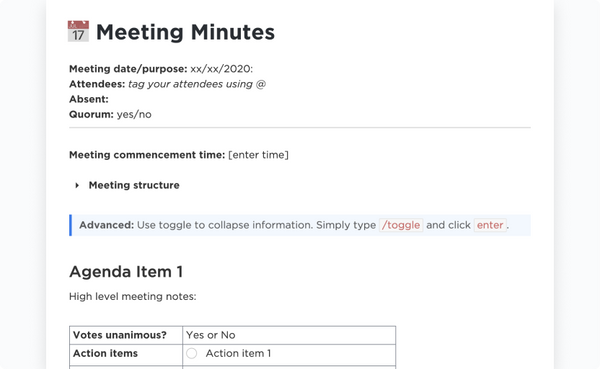Click the 'Yes or No' table cell

(x=289, y=335)
